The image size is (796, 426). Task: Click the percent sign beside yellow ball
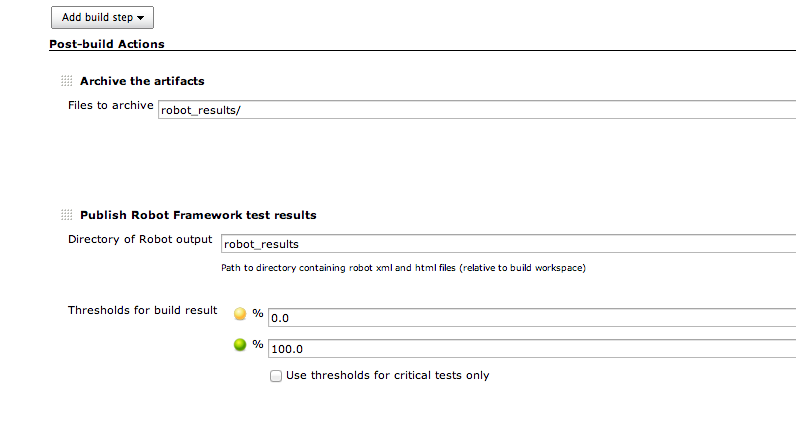coord(258,314)
